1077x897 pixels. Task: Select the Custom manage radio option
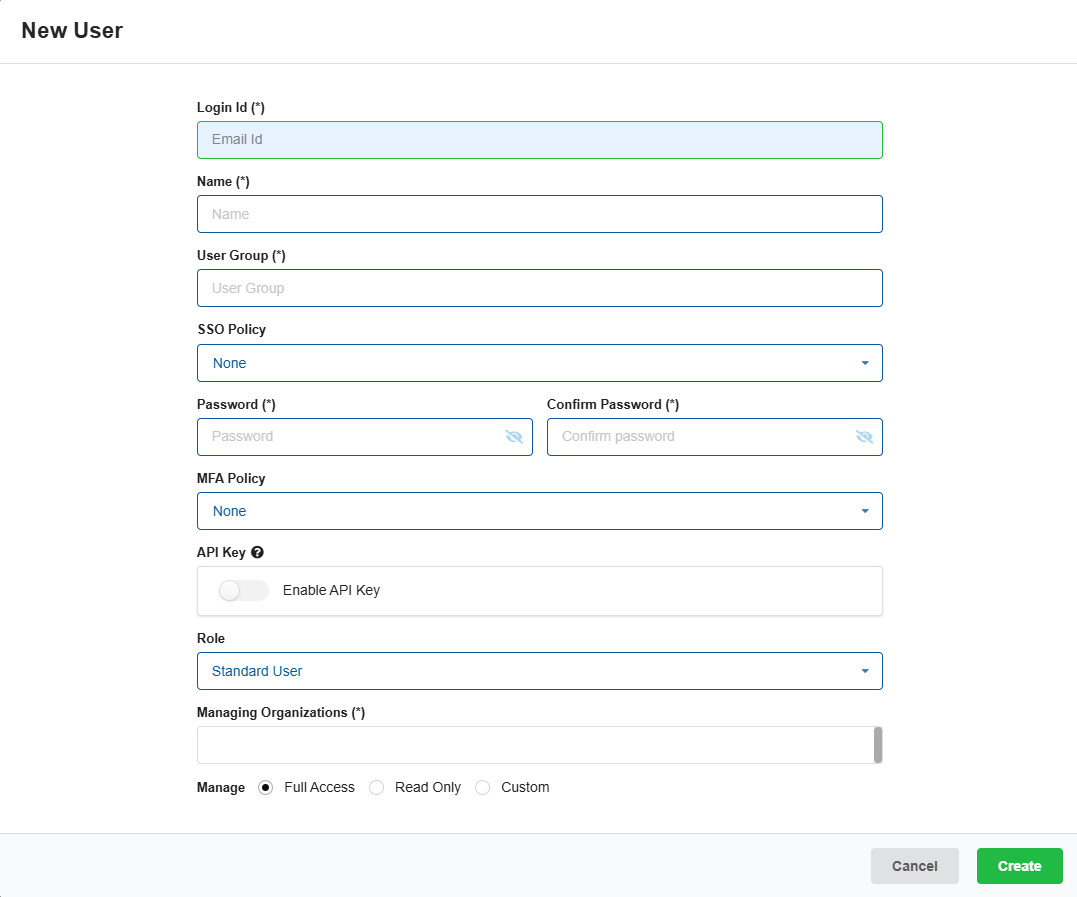click(483, 788)
